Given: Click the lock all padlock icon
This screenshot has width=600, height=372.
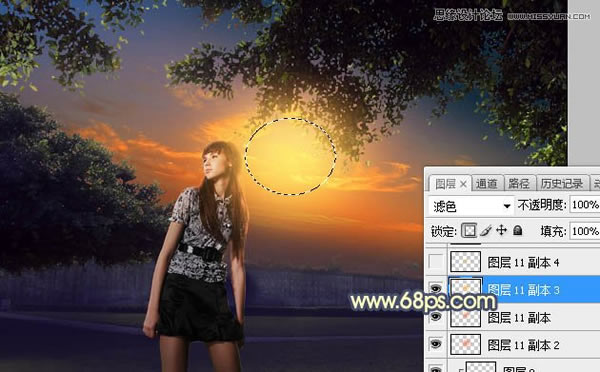Looking at the screenshot, I should (517, 230).
